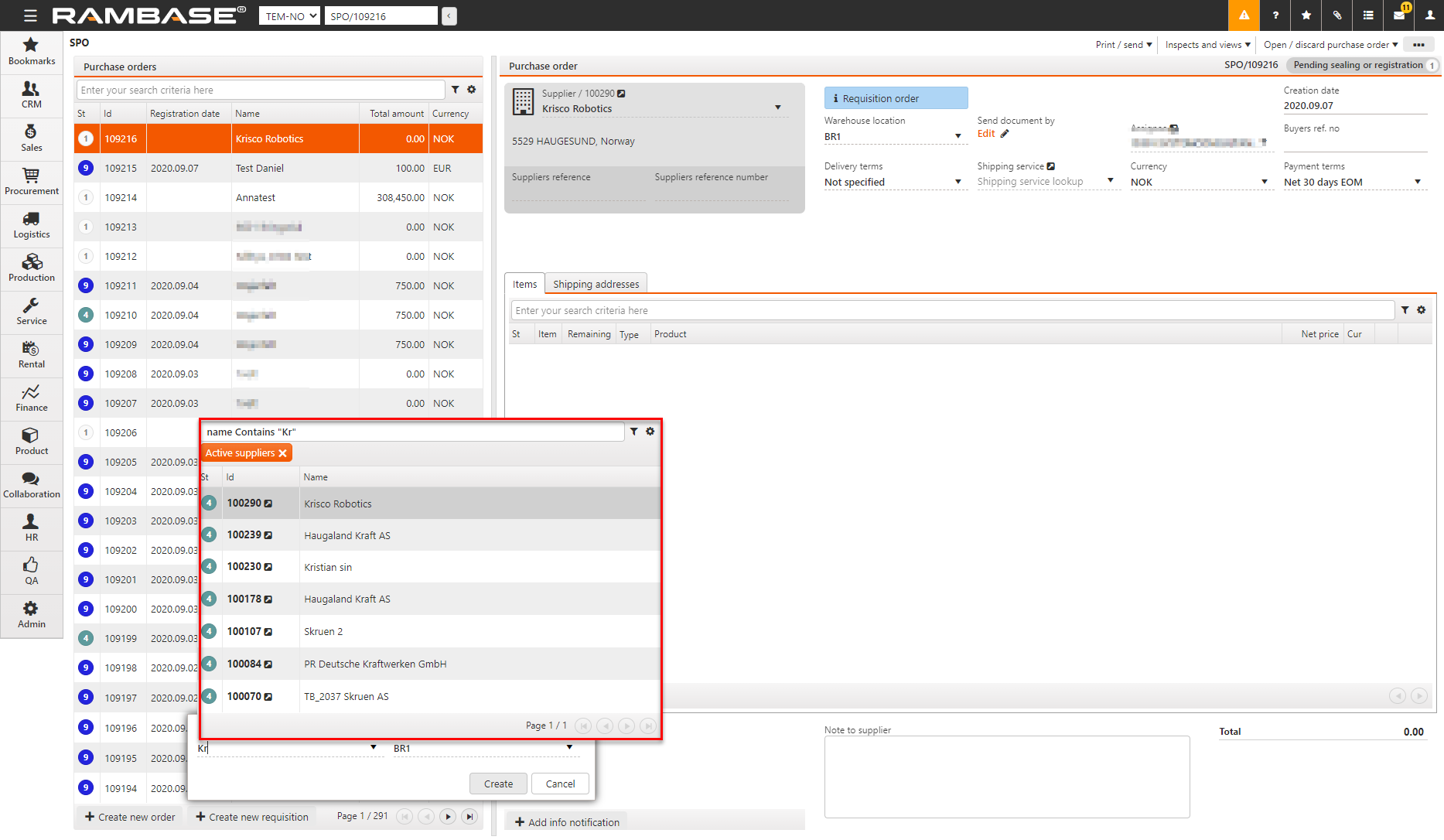Expand the TEM-NO company selector
Viewport: 1444px width, 840px height.
pos(289,16)
